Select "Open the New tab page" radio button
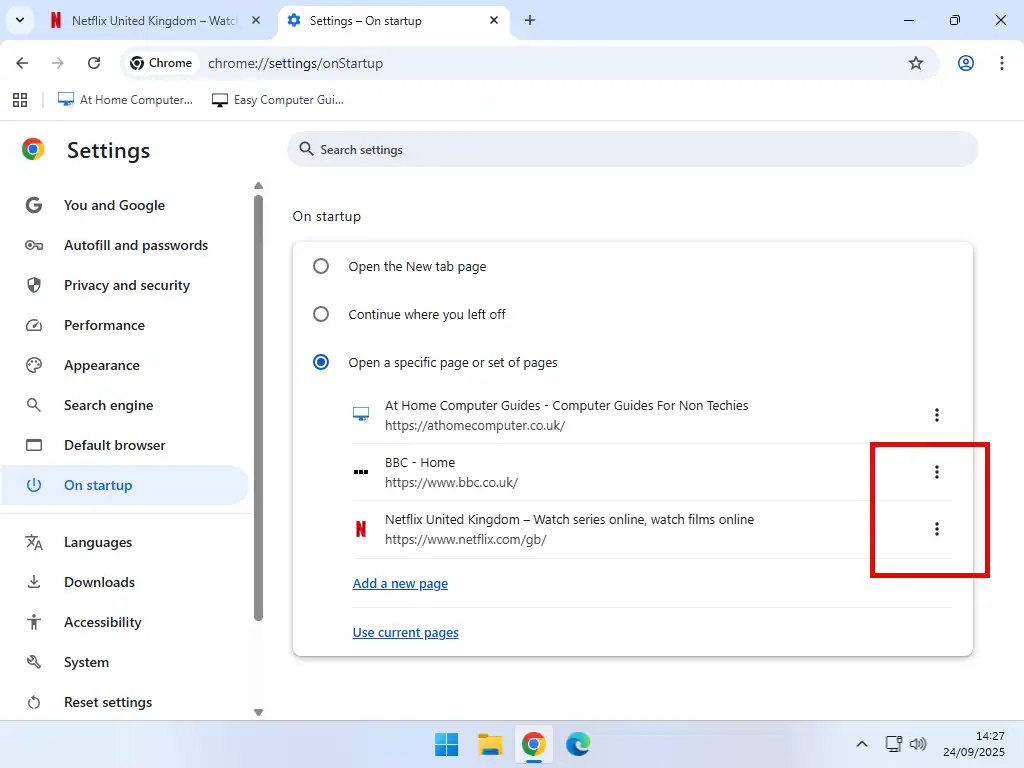This screenshot has width=1024, height=768. pos(321,266)
